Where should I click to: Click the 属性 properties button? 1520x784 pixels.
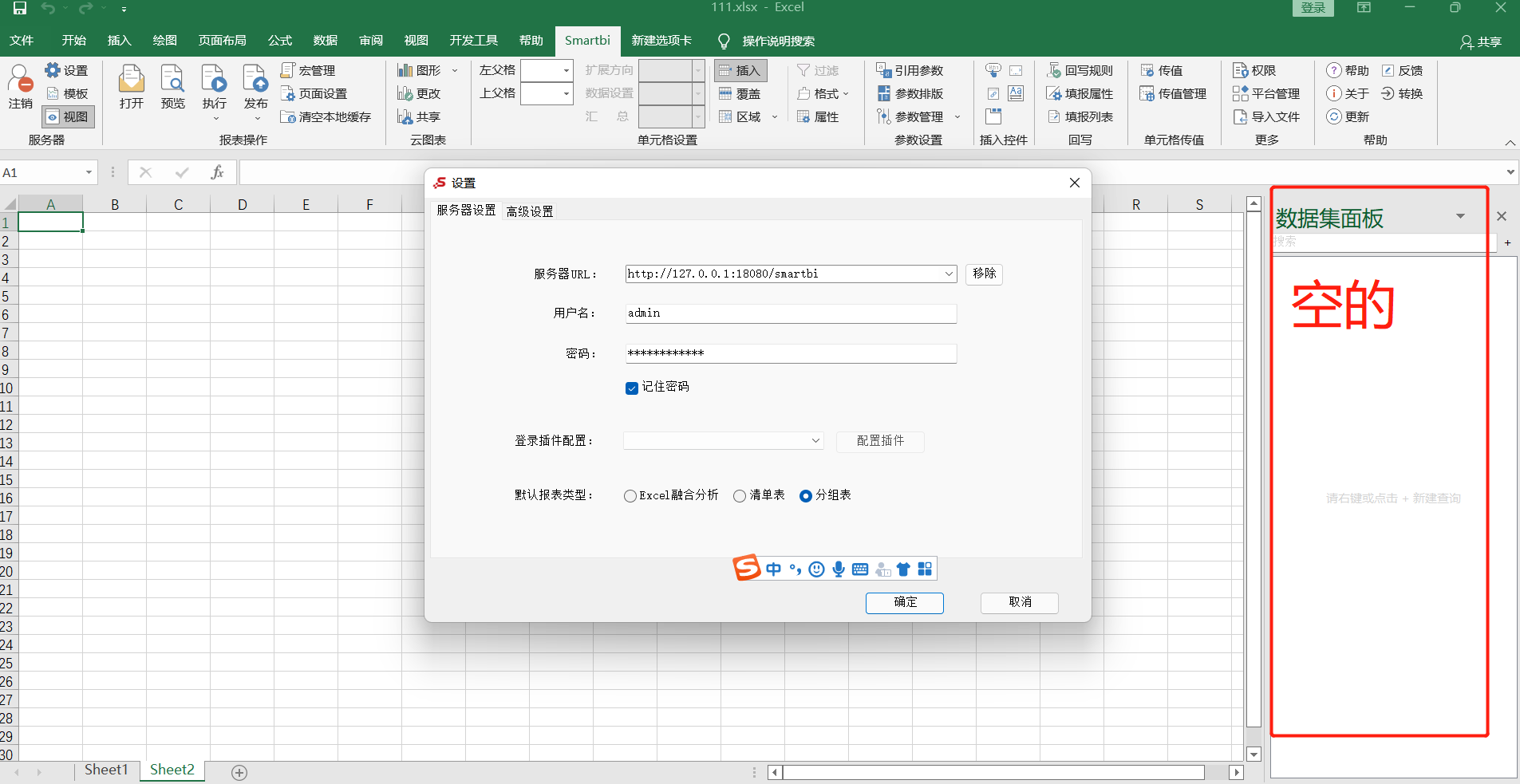[818, 116]
